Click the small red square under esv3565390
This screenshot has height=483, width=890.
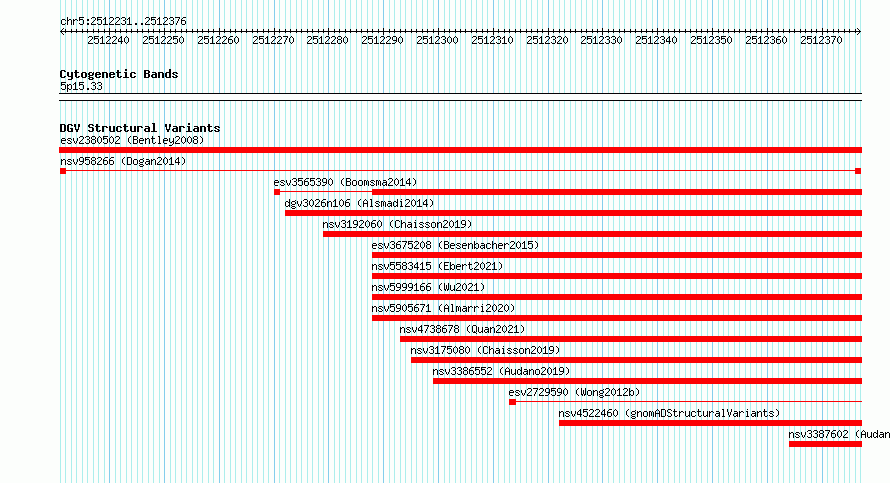(277, 192)
